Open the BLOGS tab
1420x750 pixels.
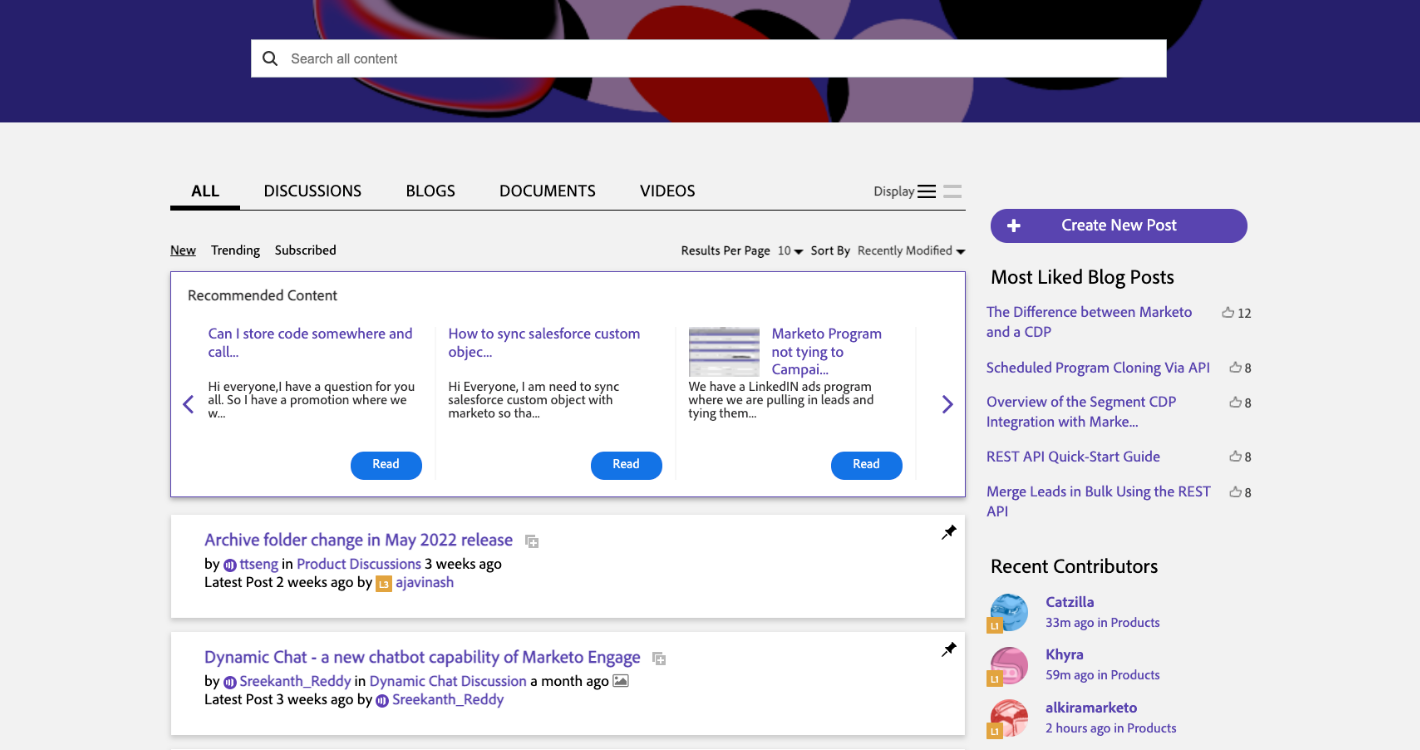point(431,191)
